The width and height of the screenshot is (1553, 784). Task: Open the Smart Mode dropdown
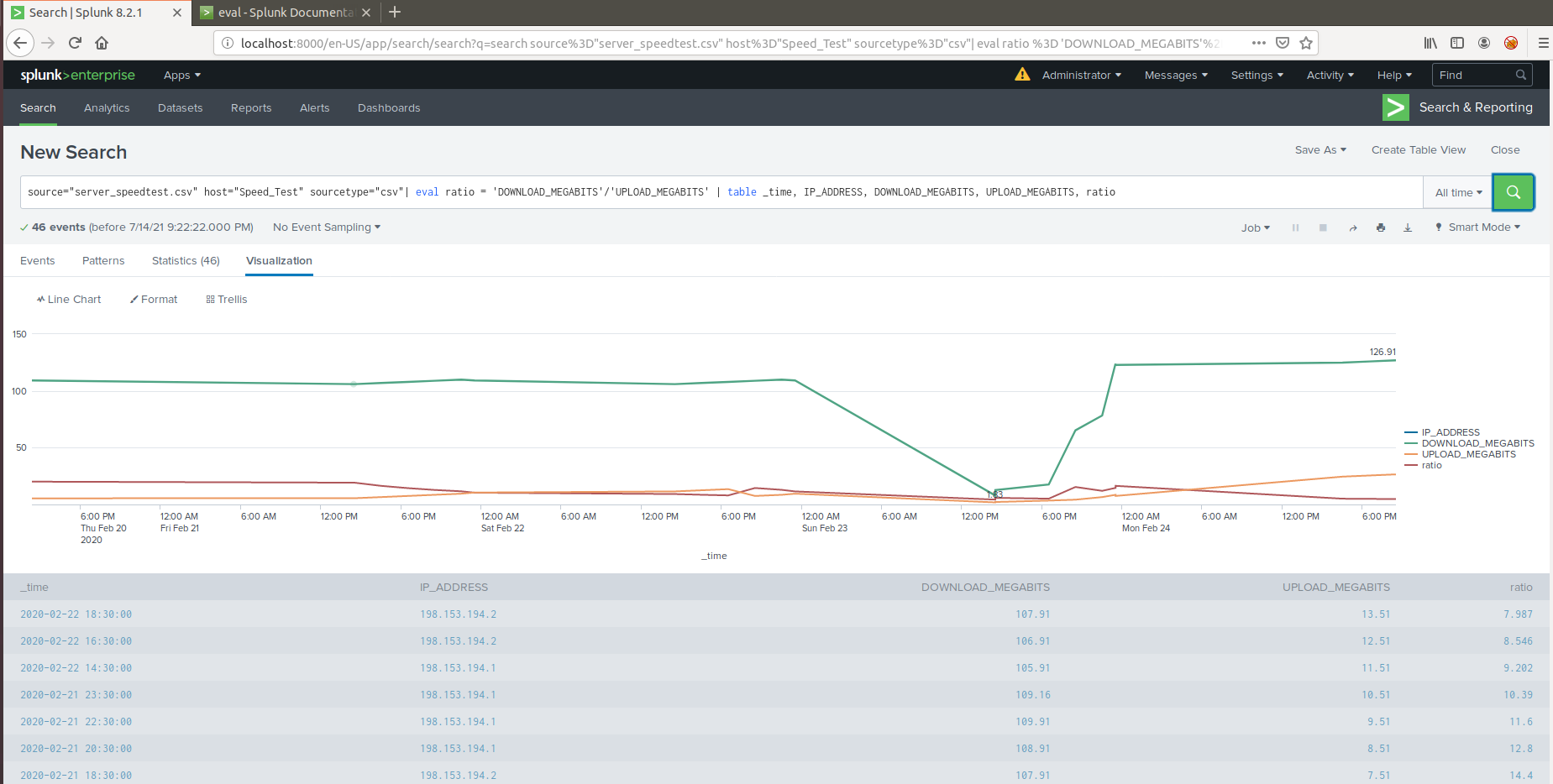tap(1477, 227)
